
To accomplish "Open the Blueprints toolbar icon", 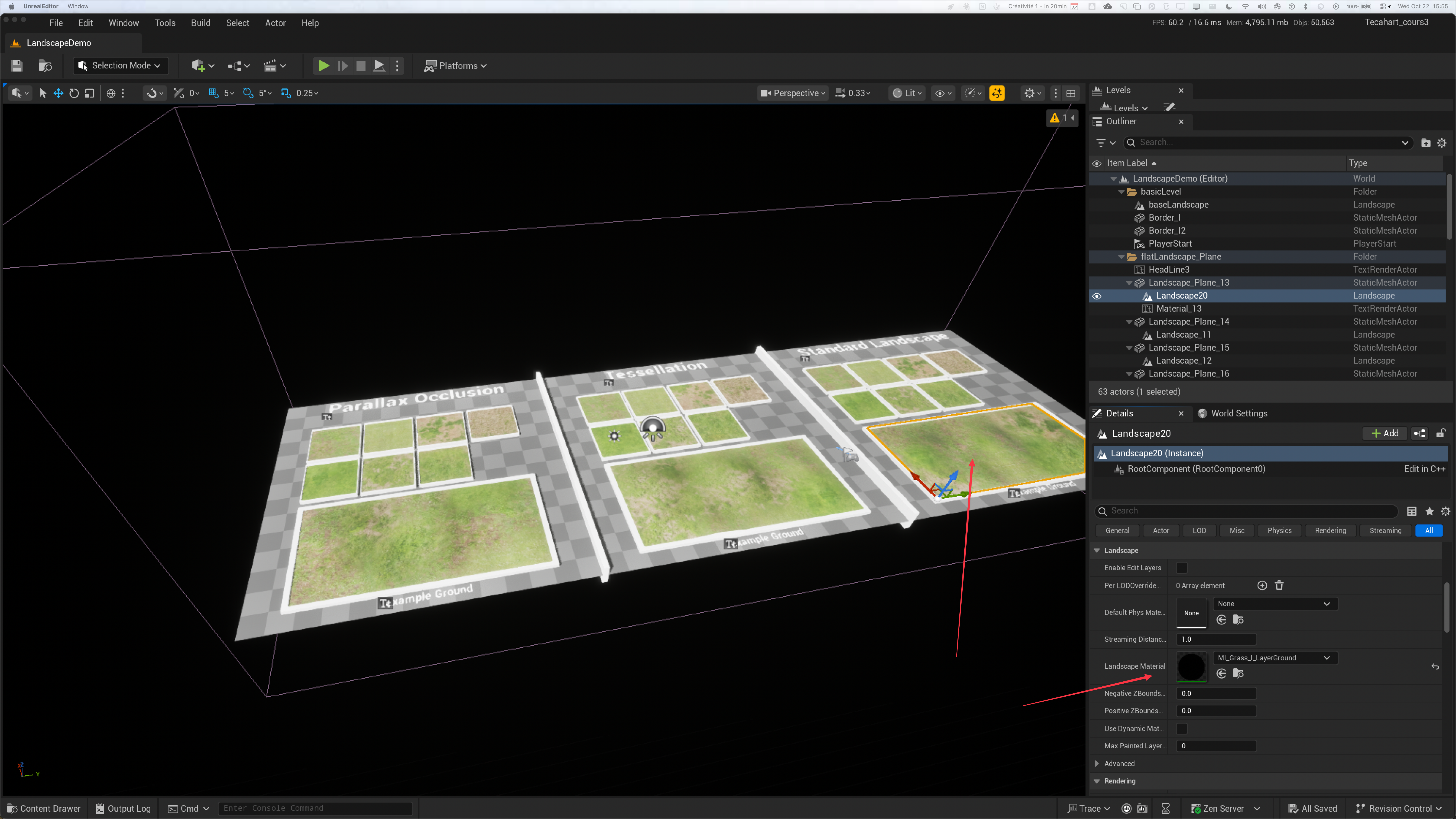I will point(239,66).
